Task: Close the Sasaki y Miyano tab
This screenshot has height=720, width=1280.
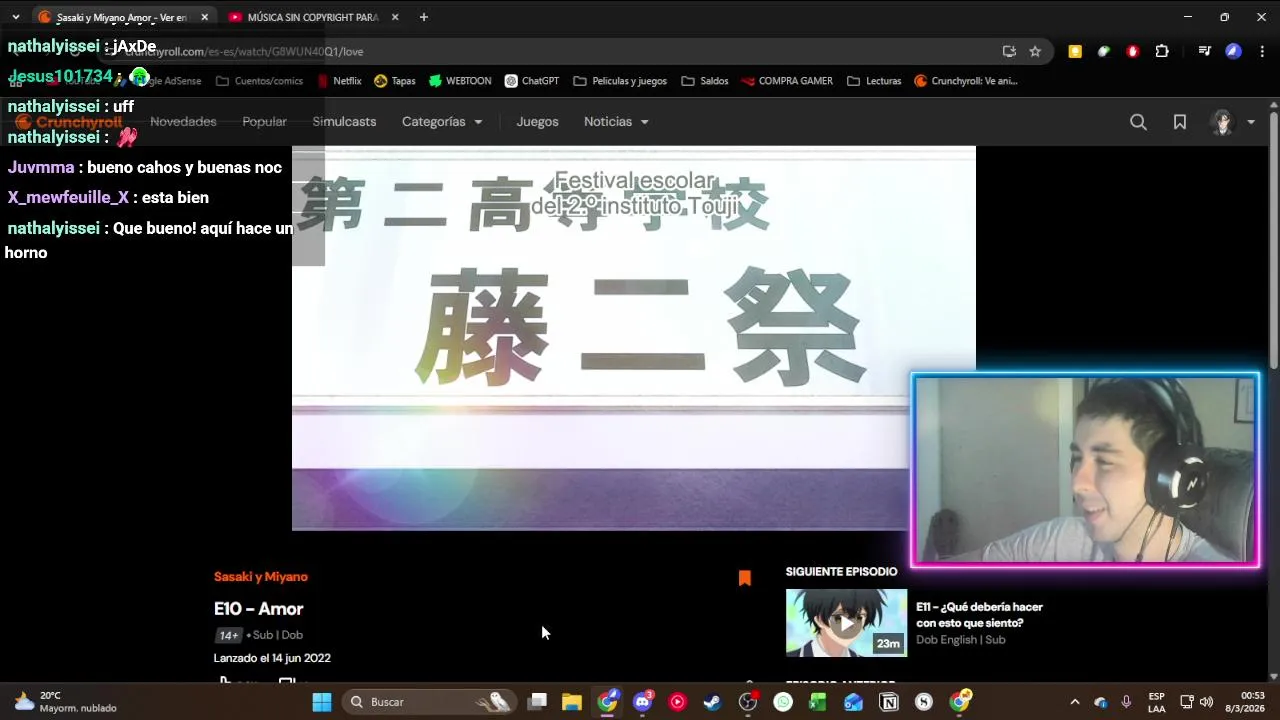Action: point(204,17)
